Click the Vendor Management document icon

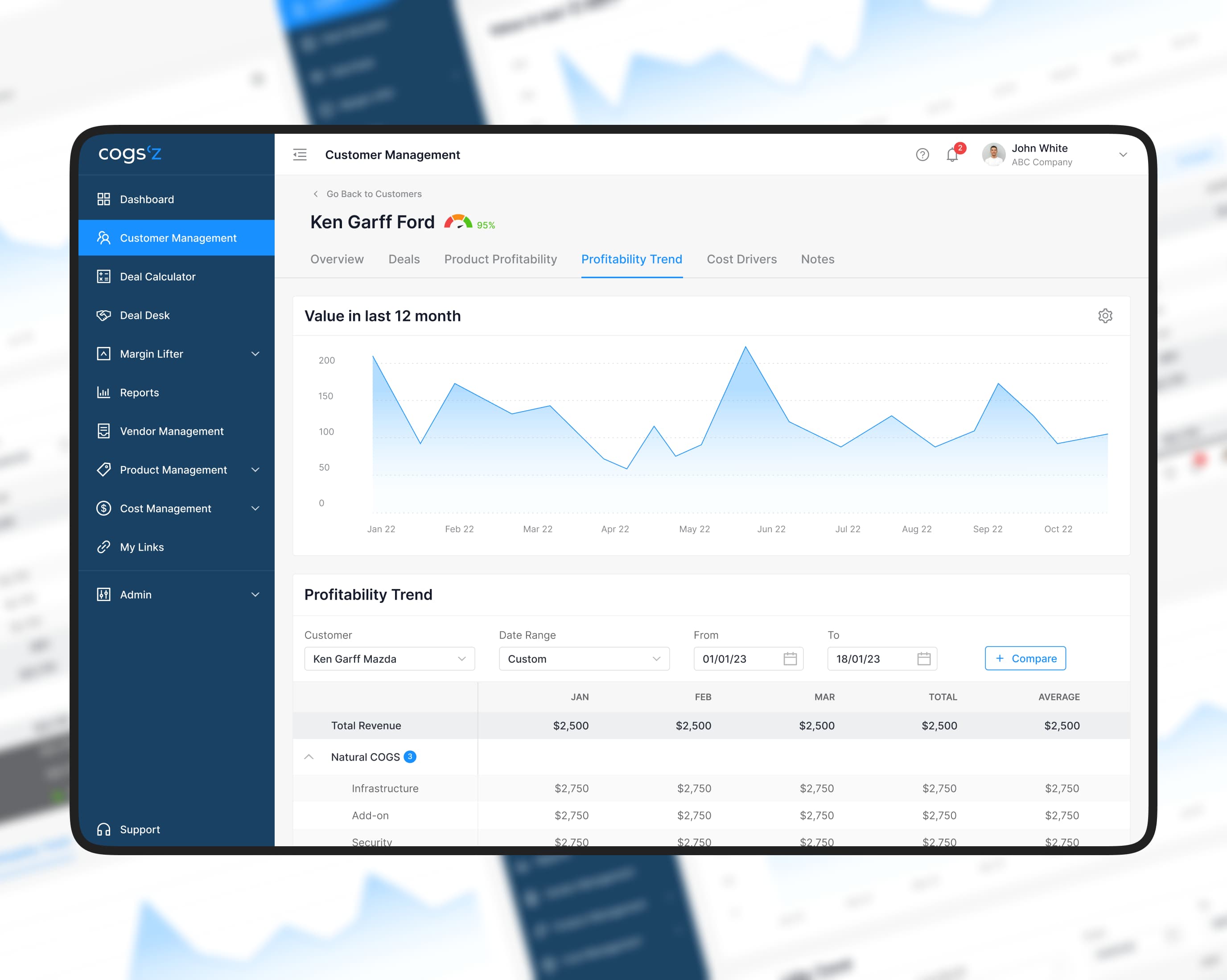(103, 431)
